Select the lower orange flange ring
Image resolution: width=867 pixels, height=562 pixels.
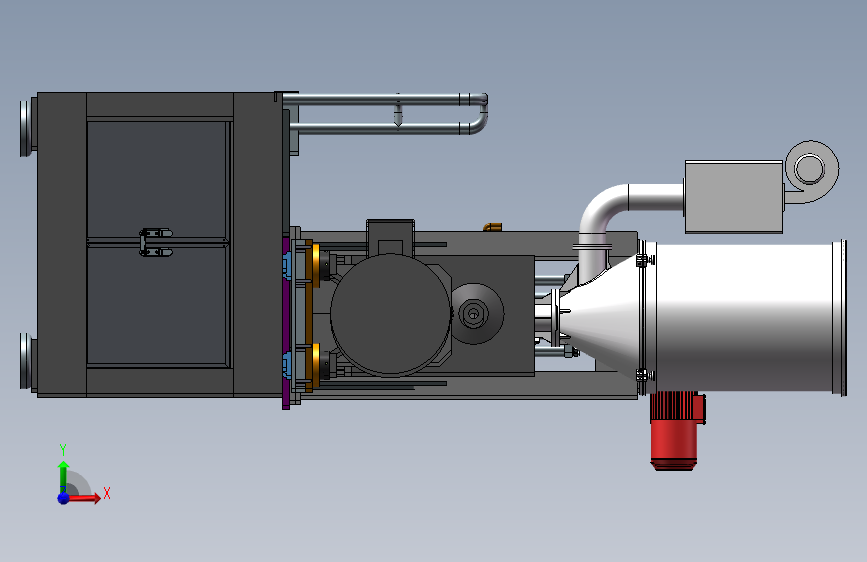click(x=315, y=366)
